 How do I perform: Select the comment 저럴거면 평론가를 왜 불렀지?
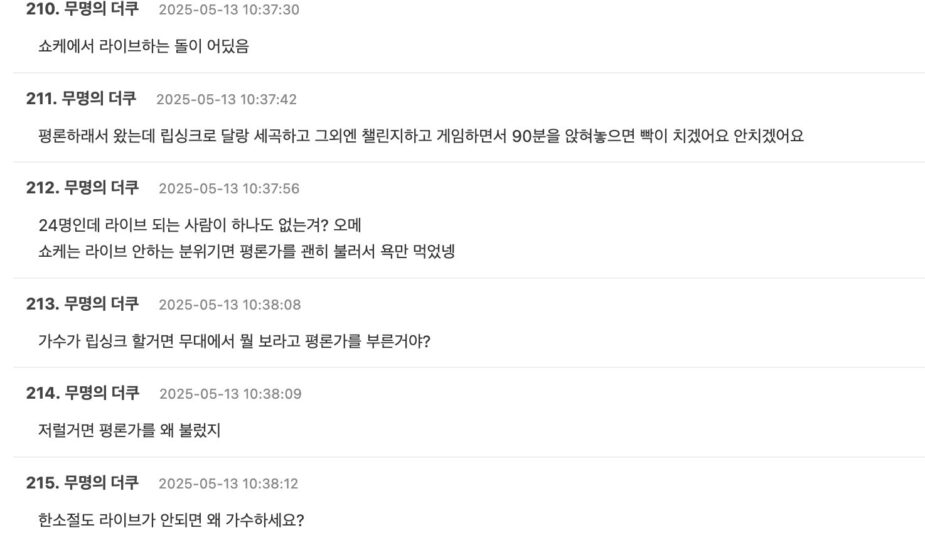point(129,431)
